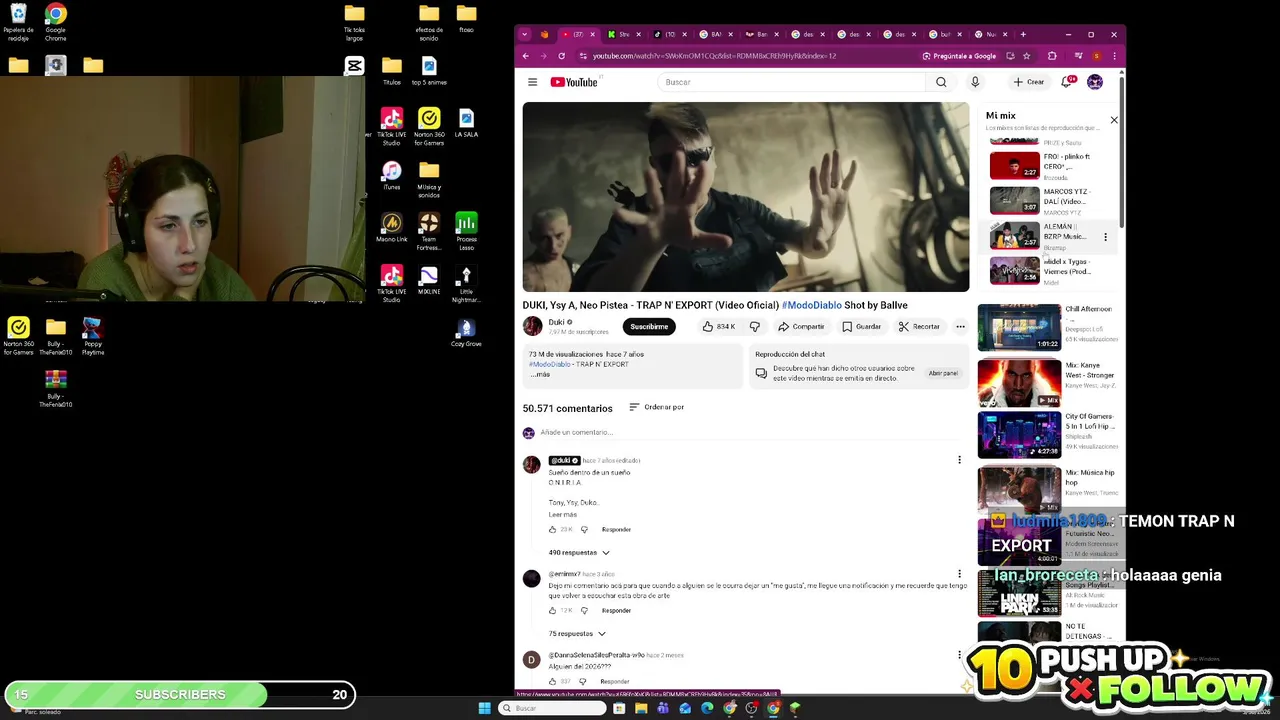Like the @emirmx7 comment
Screen dimensions: 1280x720
552,610
